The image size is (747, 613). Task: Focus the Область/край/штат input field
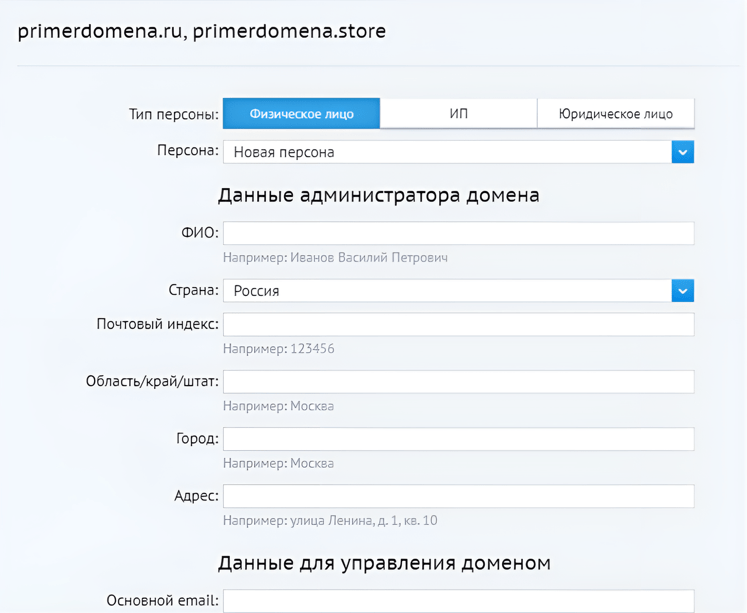point(459,382)
